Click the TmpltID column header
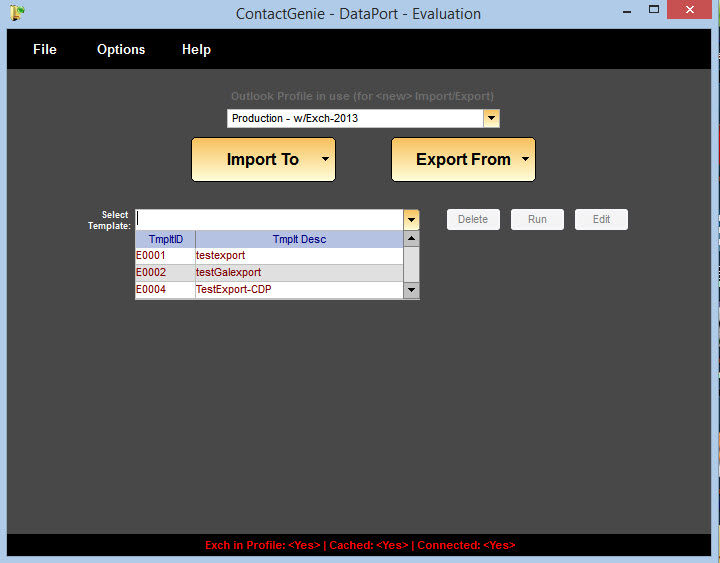720x563 pixels. pos(165,239)
